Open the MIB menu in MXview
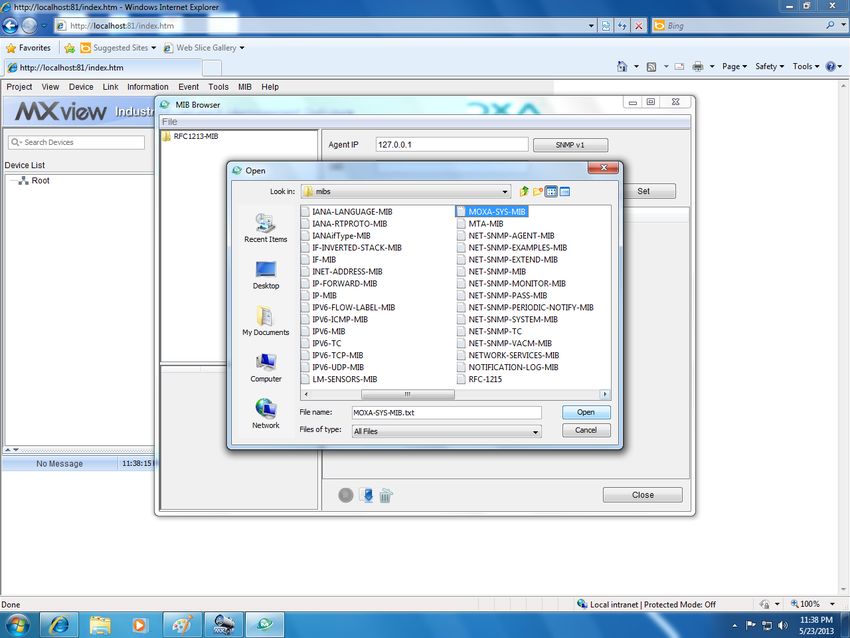Screen dimensions: 850x638 [x=245, y=87]
